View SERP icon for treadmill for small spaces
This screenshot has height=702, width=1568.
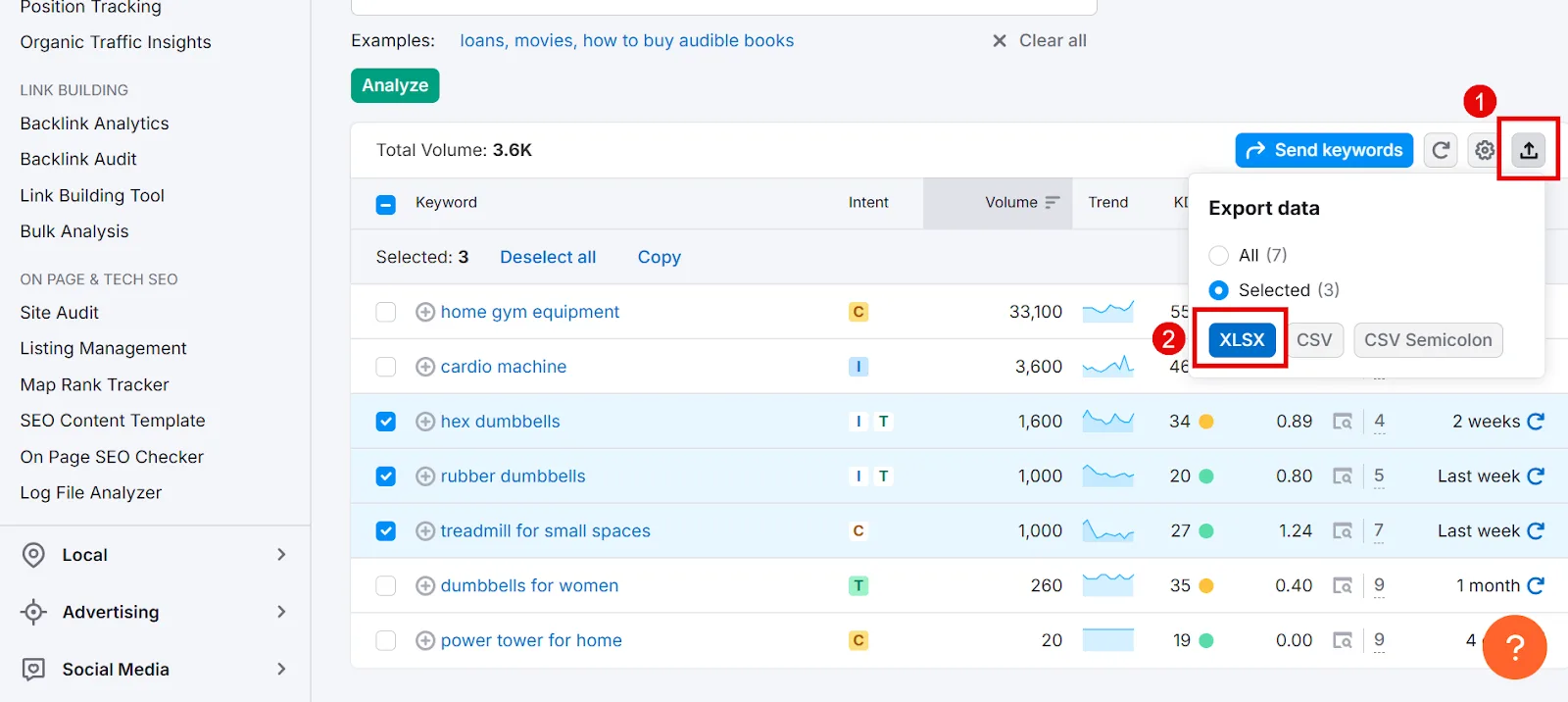click(x=1343, y=530)
